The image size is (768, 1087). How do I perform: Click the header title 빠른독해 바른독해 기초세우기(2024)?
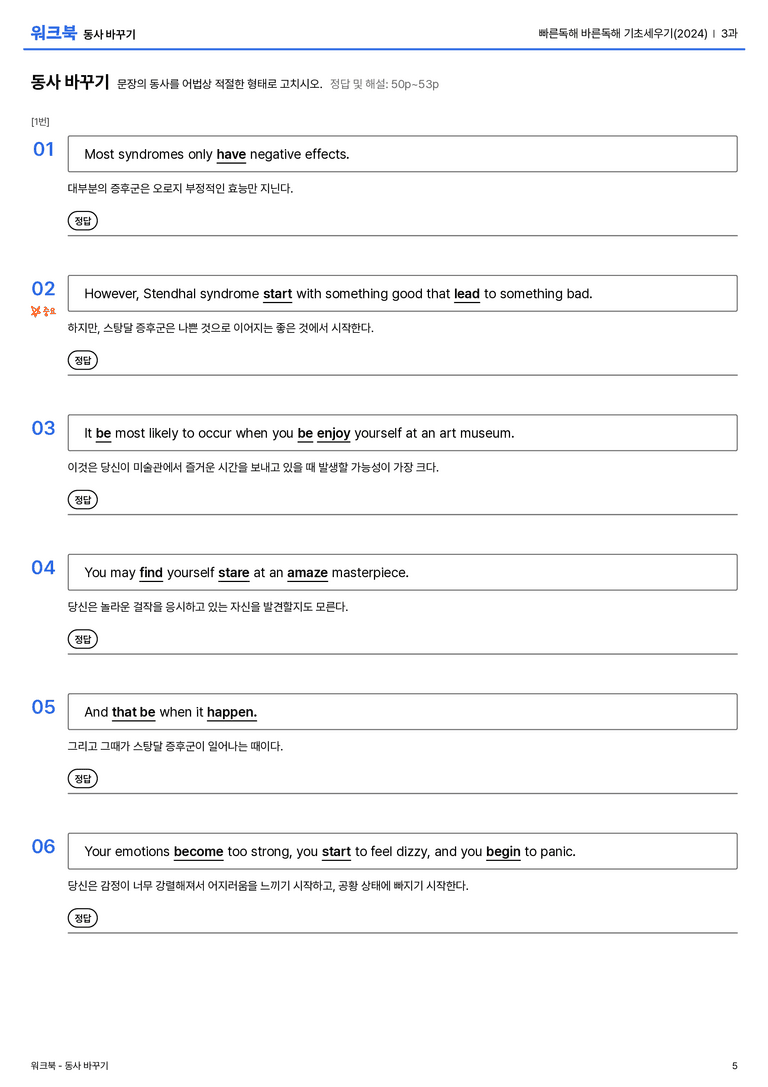point(622,33)
